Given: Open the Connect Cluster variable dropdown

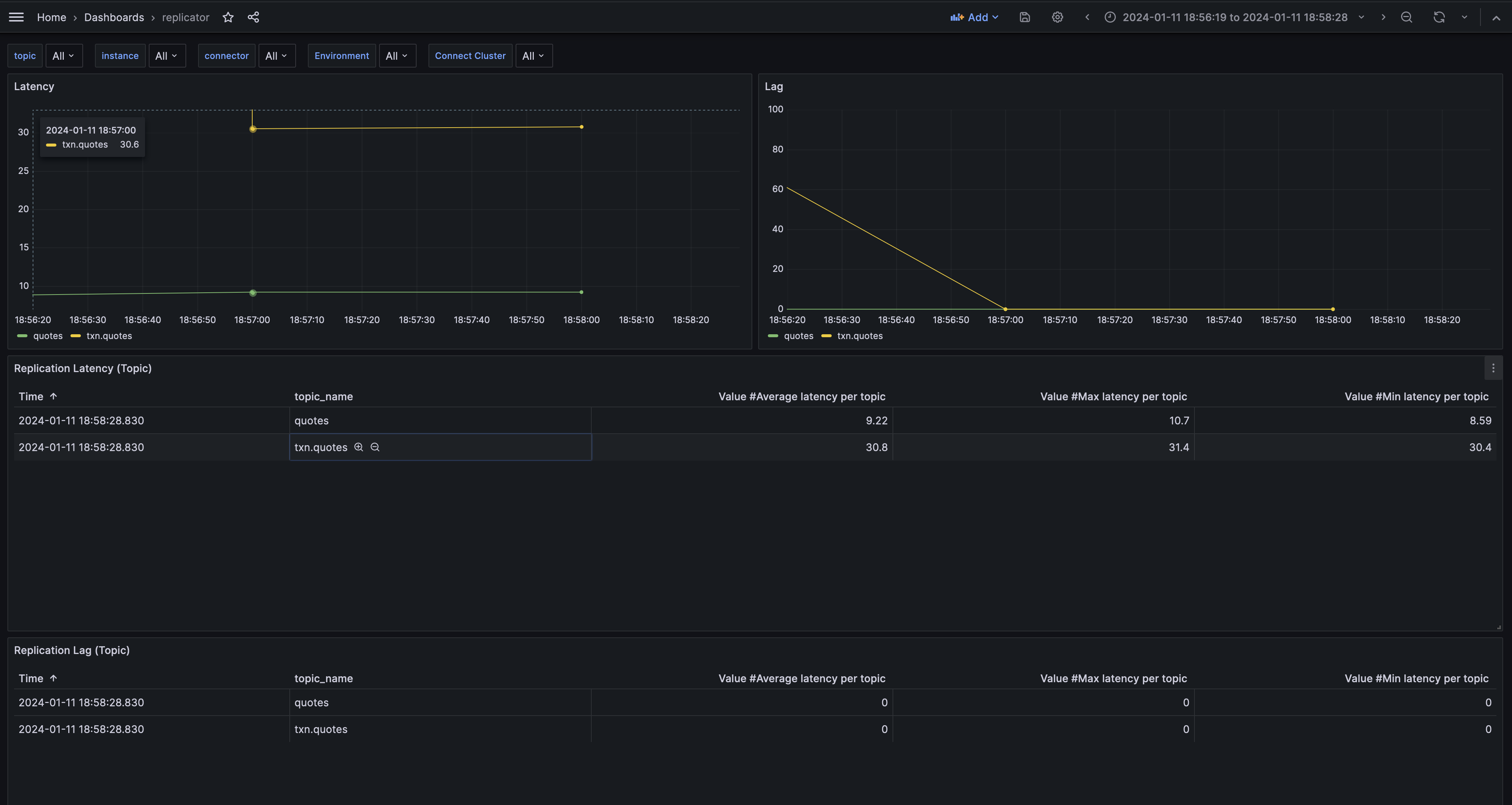Looking at the screenshot, I should tap(533, 56).
